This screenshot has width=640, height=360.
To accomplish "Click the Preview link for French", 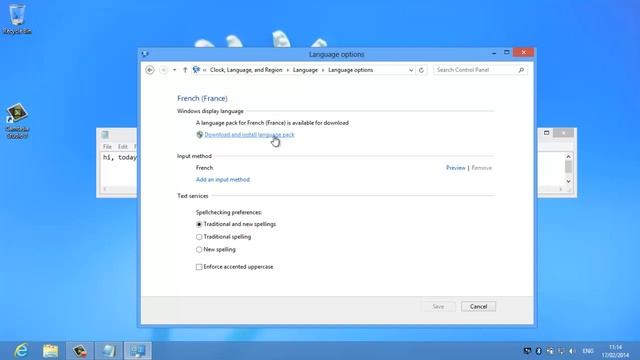I will 456,168.
